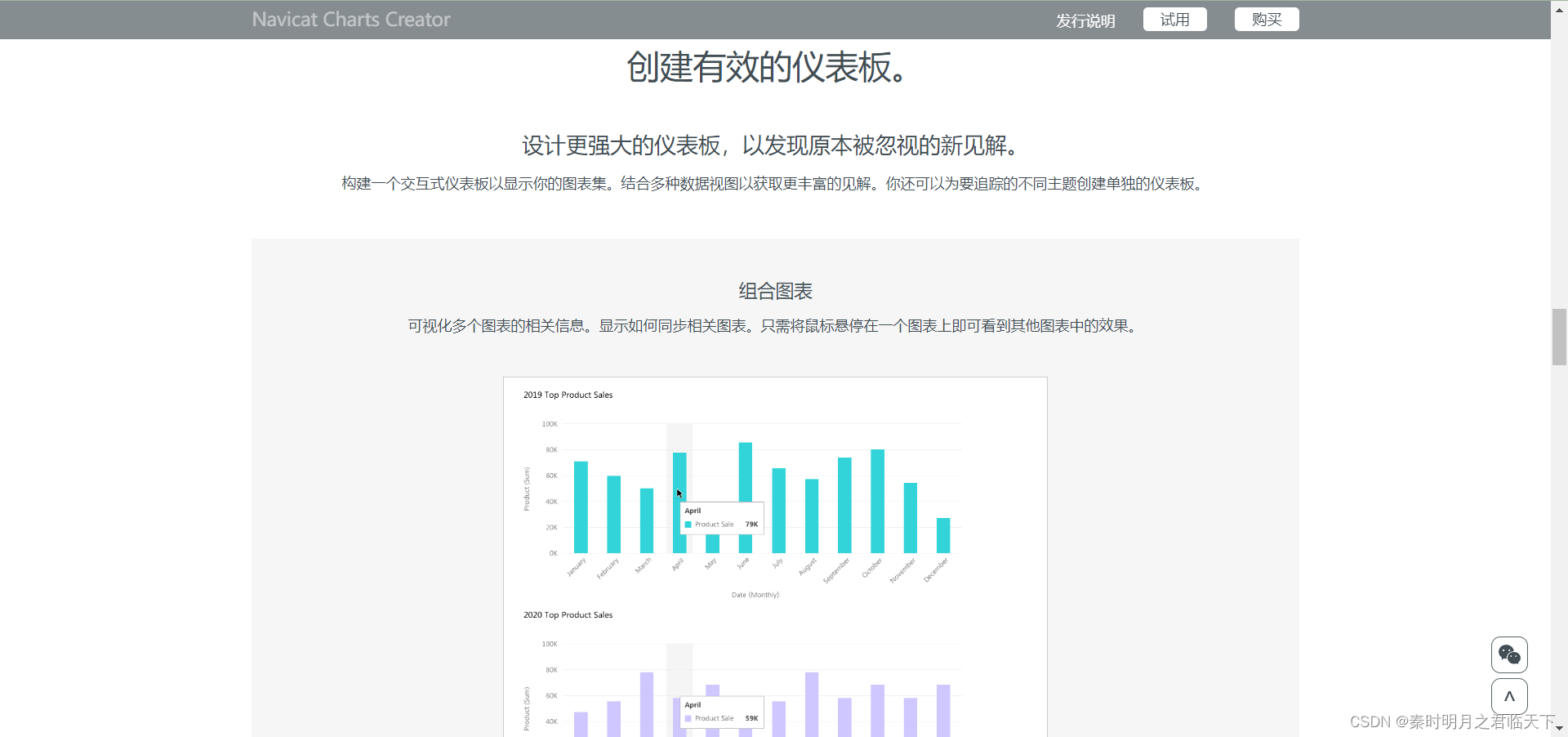Click the 创建有效的仪表板 main heading

[767, 67]
